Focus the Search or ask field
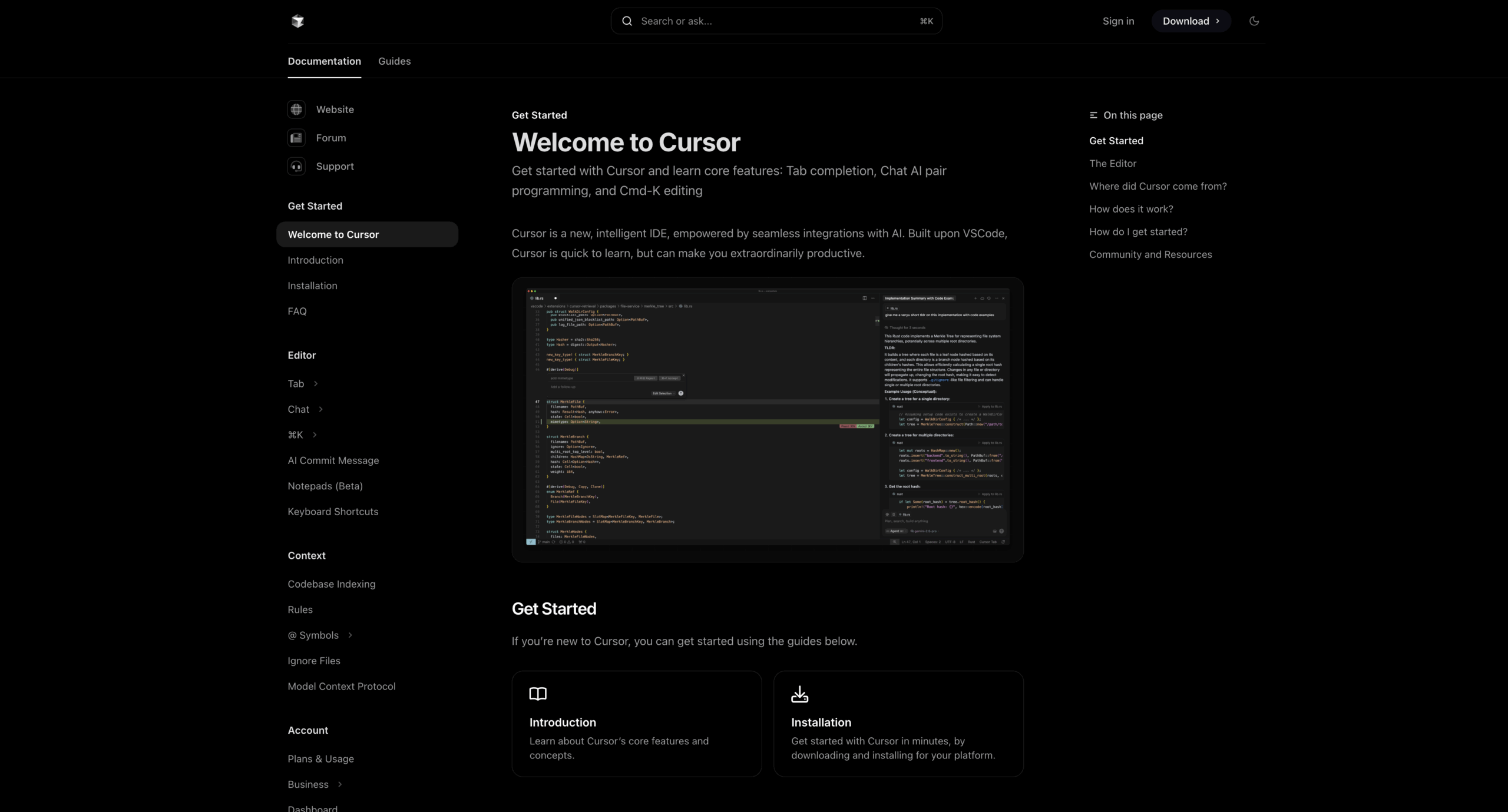The height and width of the screenshot is (812, 1508). (776, 21)
